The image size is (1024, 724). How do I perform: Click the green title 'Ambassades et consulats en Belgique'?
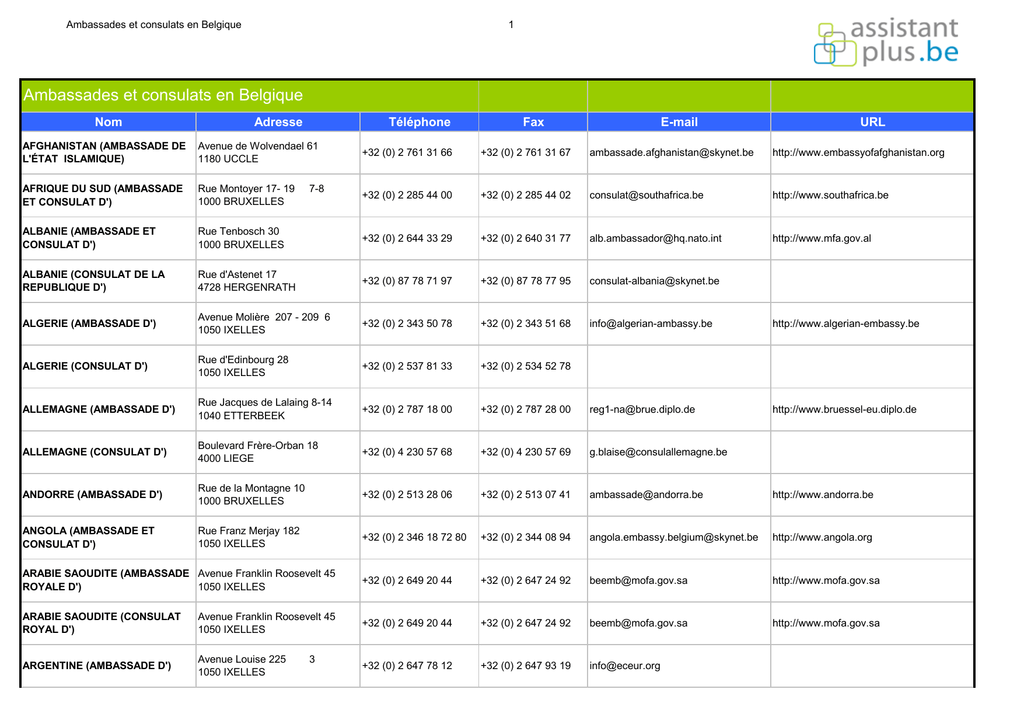163,95
